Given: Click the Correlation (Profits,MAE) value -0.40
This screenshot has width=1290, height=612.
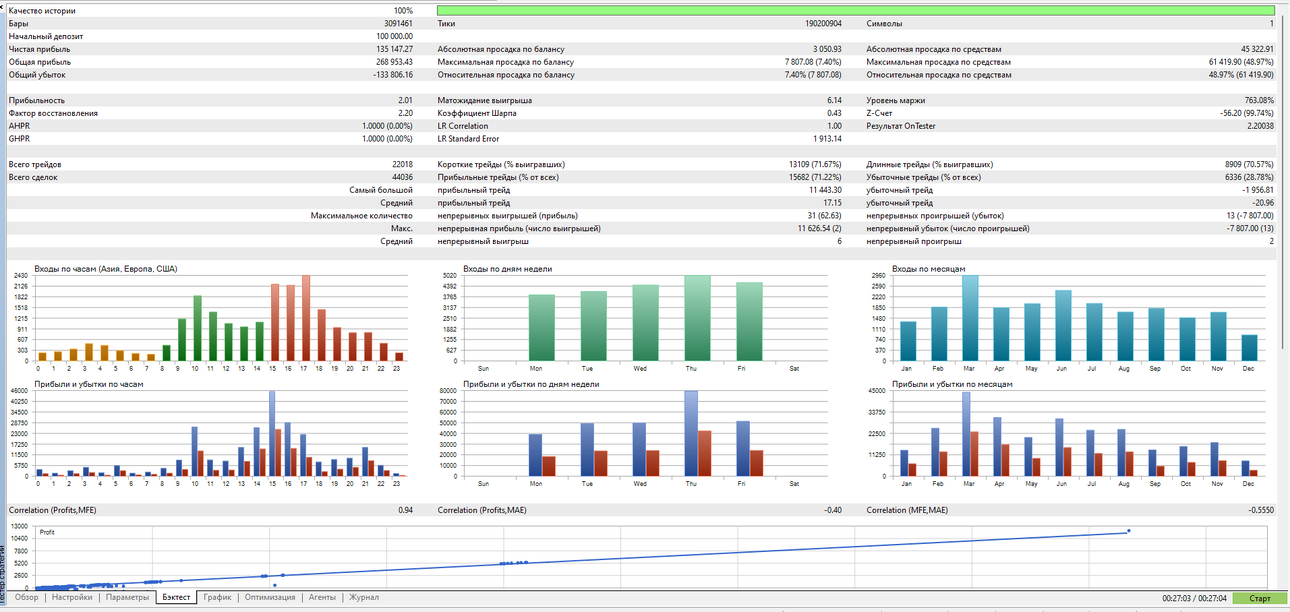Looking at the screenshot, I should coord(833,510).
